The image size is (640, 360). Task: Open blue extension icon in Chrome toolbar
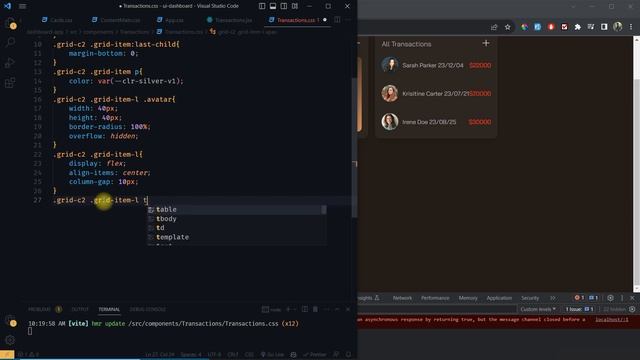(x=538, y=27)
